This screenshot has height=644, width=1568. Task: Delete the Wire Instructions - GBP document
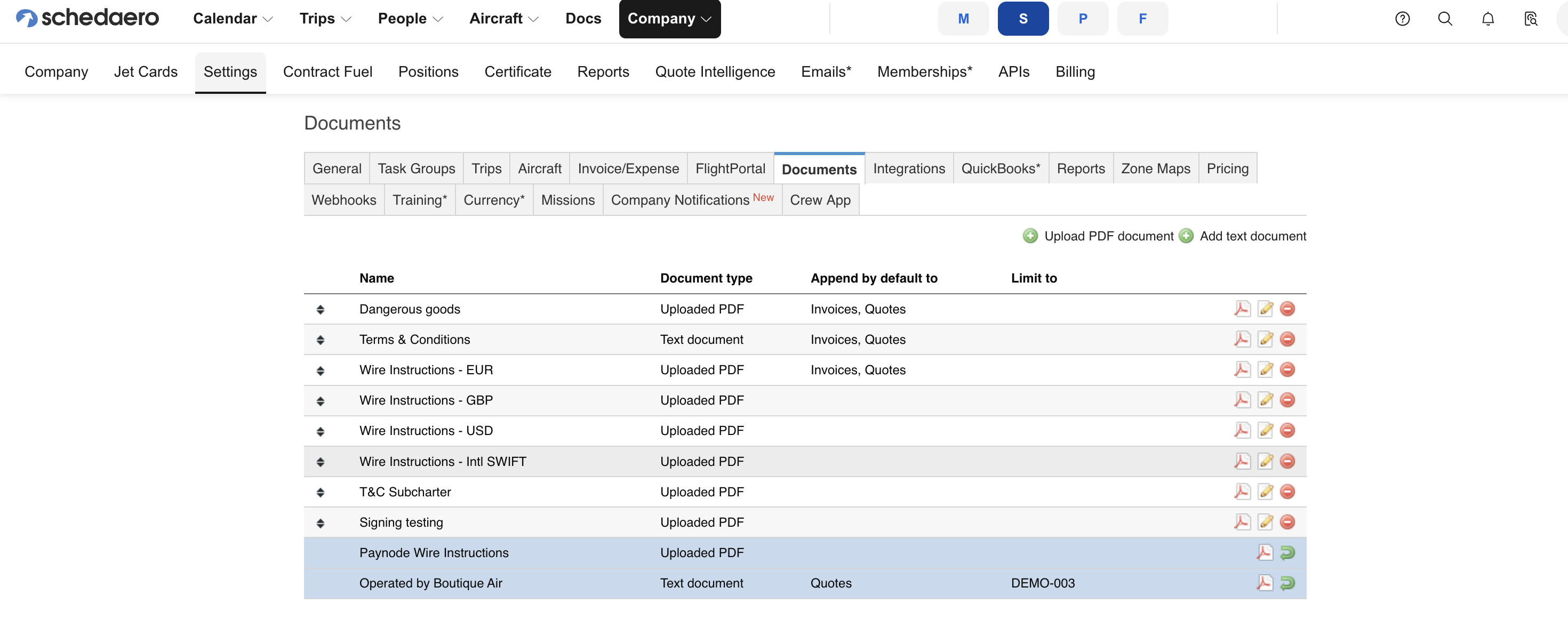click(x=1287, y=400)
